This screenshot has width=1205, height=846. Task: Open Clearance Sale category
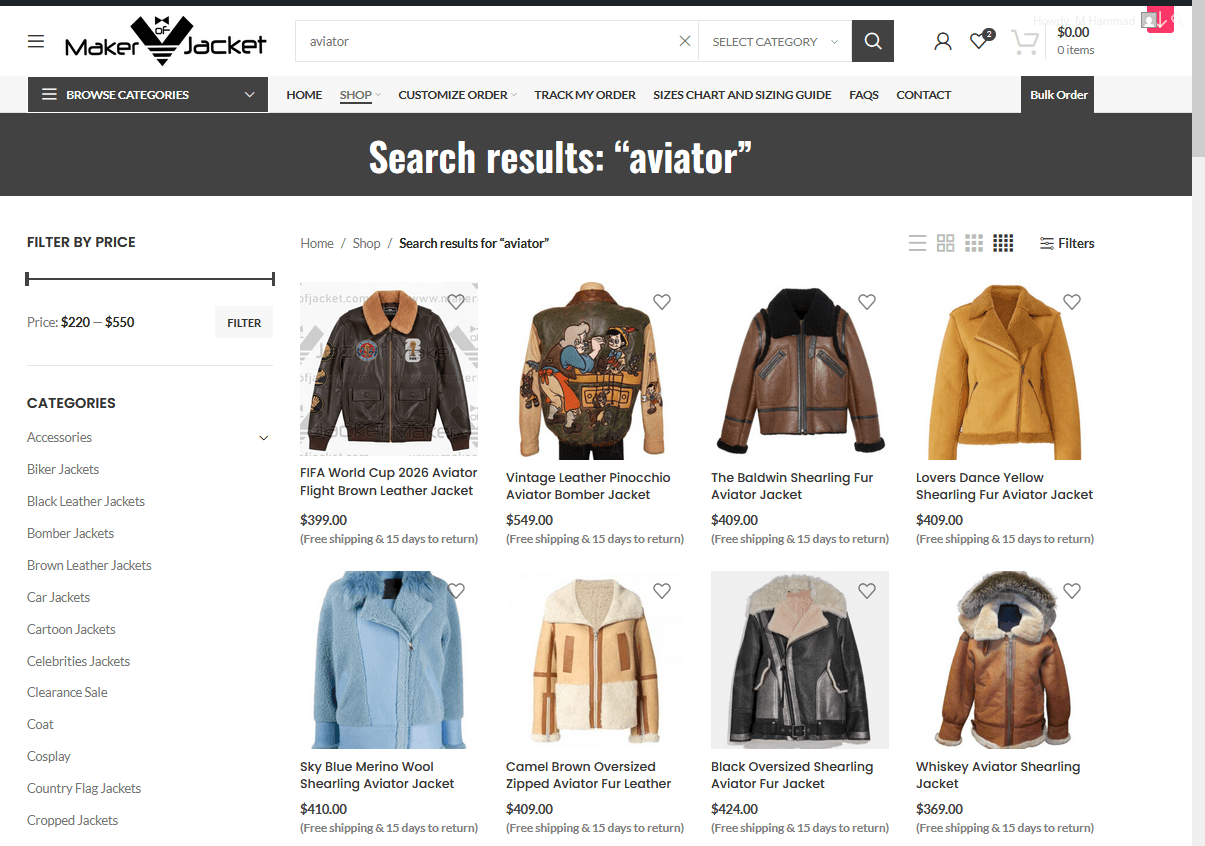[x=67, y=692]
